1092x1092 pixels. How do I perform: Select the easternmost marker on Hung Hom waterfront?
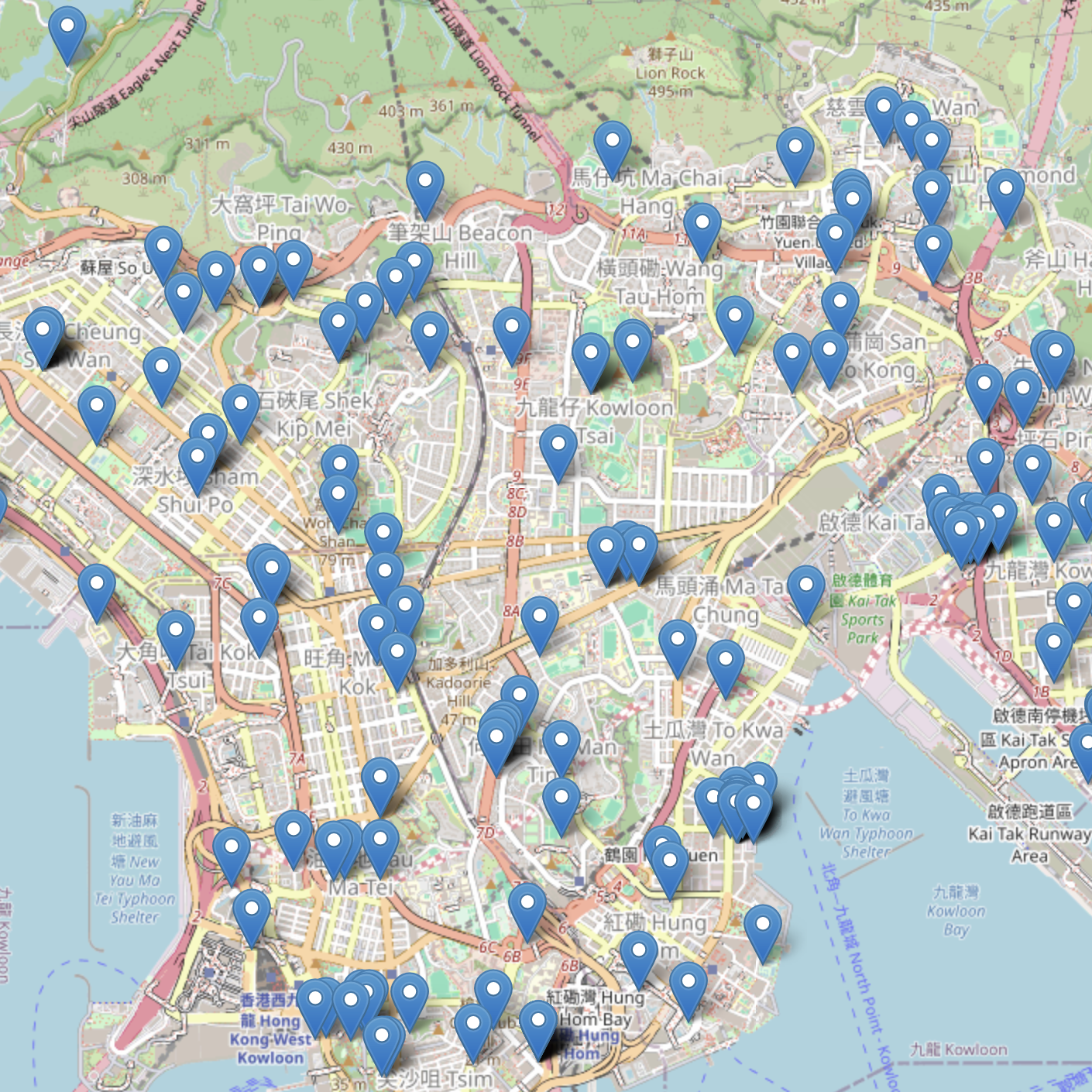point(763,934)
